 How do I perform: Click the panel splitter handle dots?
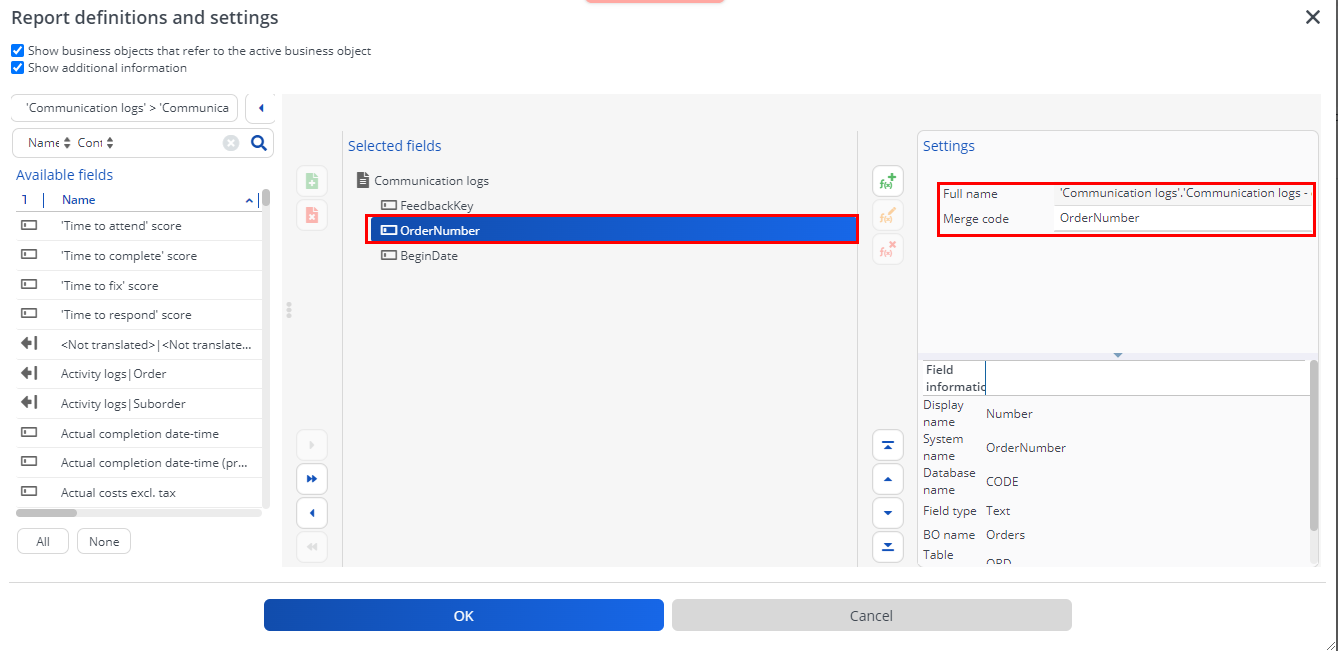pyautogui.click(x=289, y=310)
